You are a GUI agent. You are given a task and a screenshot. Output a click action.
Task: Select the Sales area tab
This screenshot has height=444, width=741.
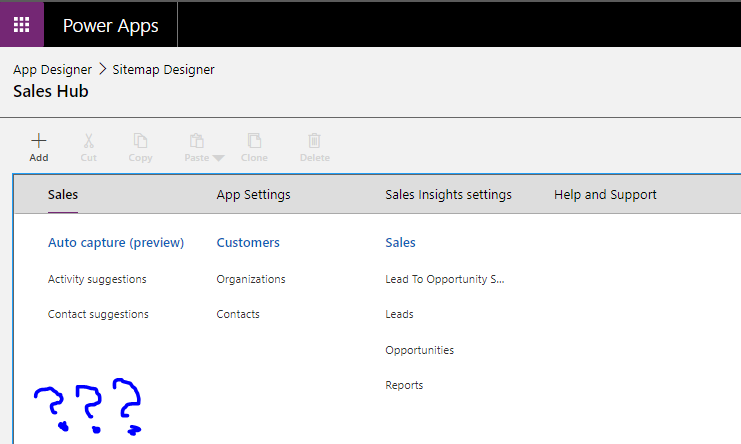click(x=63, y=195)
